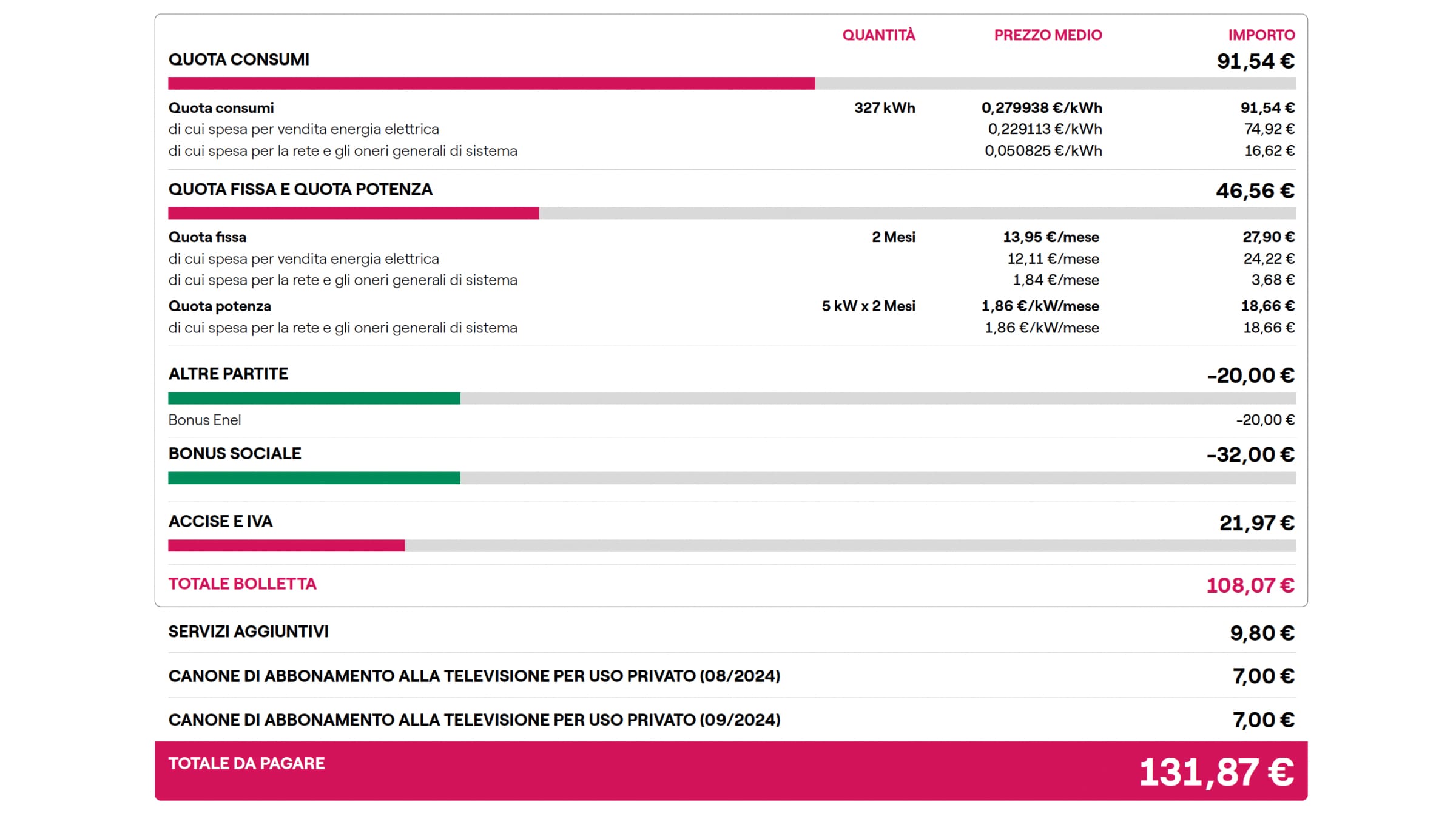Click the ACCISE E IVA red bar
The width and height of the screenshot is (1456, 819).
pyautogui.click(x=286, y=545)
